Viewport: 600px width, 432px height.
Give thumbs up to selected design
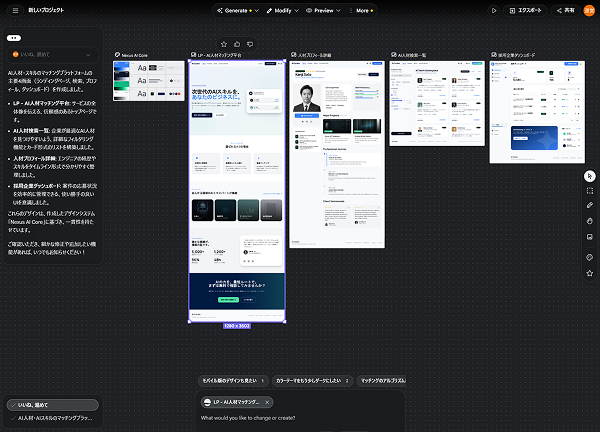237,44
